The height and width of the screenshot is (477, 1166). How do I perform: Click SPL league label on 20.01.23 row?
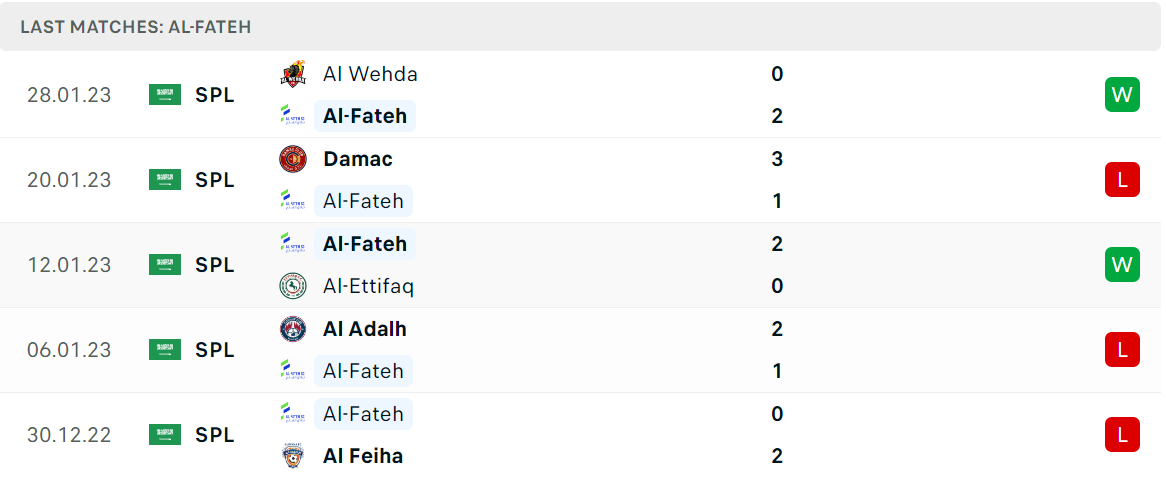[215, 180]
